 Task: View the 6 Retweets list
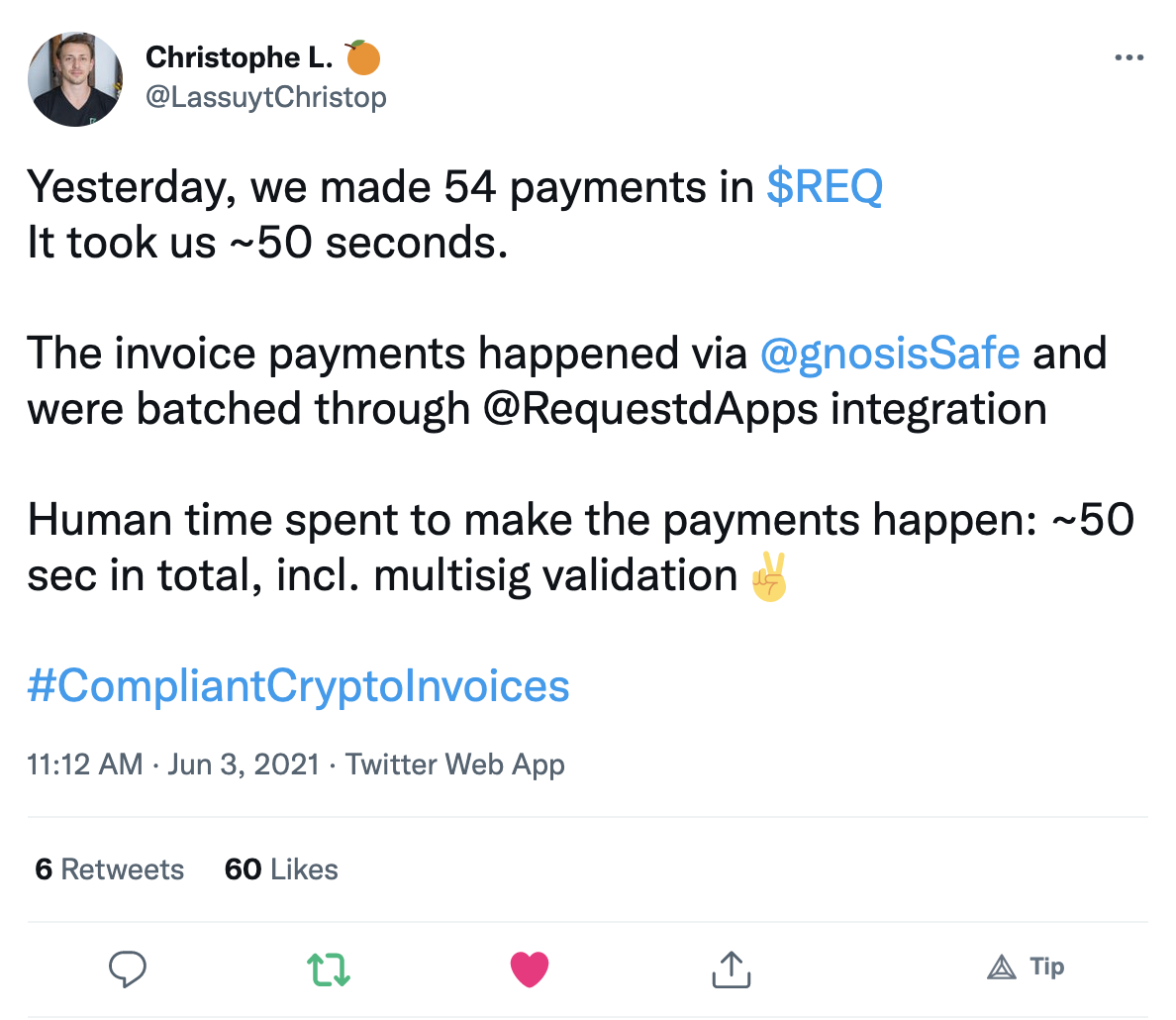tap(110, 869)
